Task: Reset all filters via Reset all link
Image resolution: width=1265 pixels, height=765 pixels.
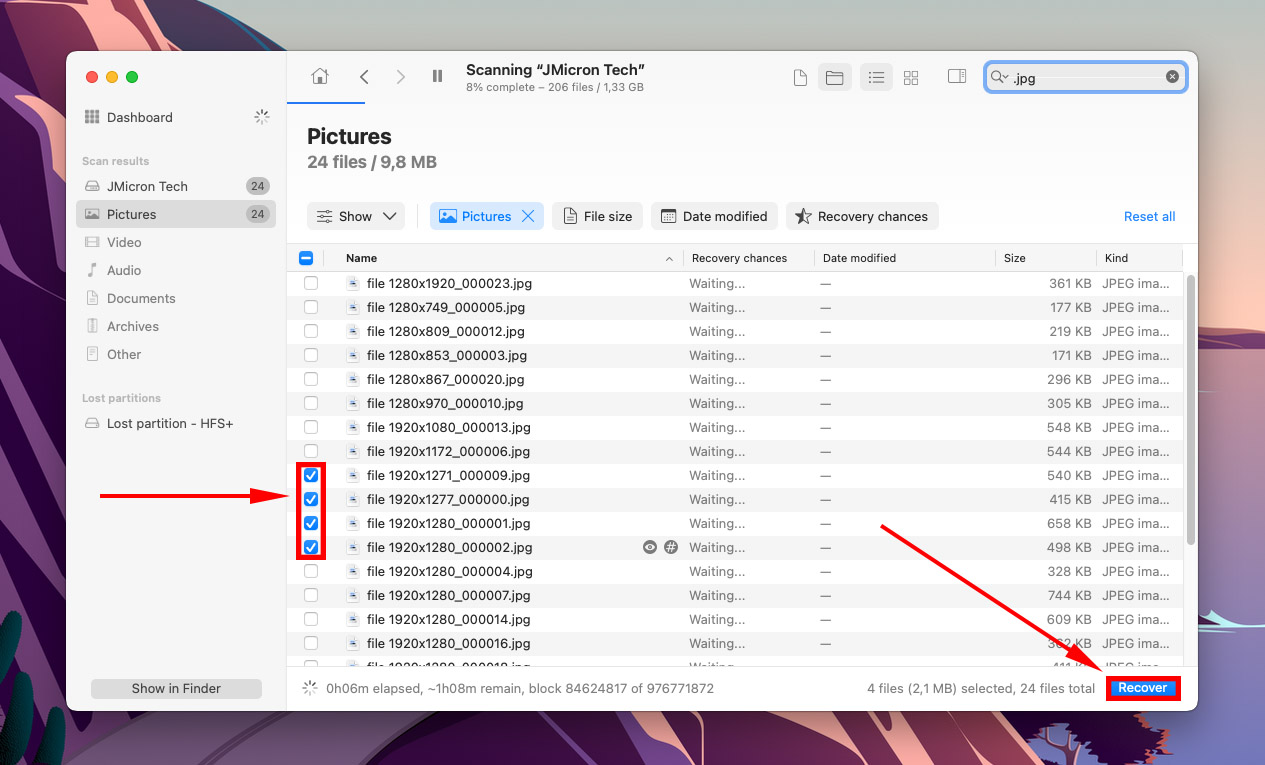Action: 1149,216
